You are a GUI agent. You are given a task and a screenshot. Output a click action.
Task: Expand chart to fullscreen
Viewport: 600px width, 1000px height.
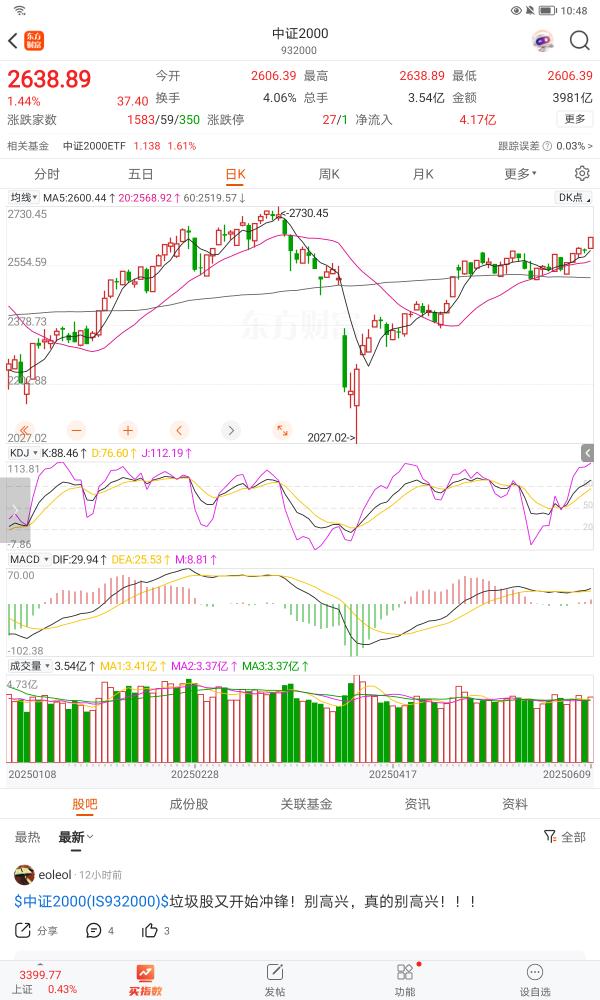(282, 430)
